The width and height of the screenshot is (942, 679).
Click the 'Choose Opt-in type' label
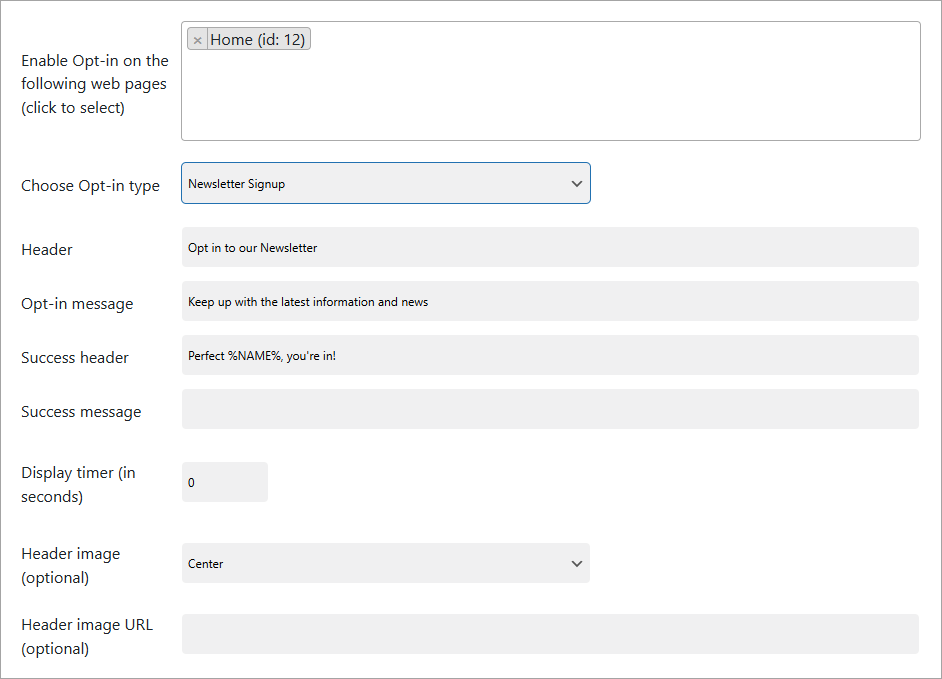90,186
